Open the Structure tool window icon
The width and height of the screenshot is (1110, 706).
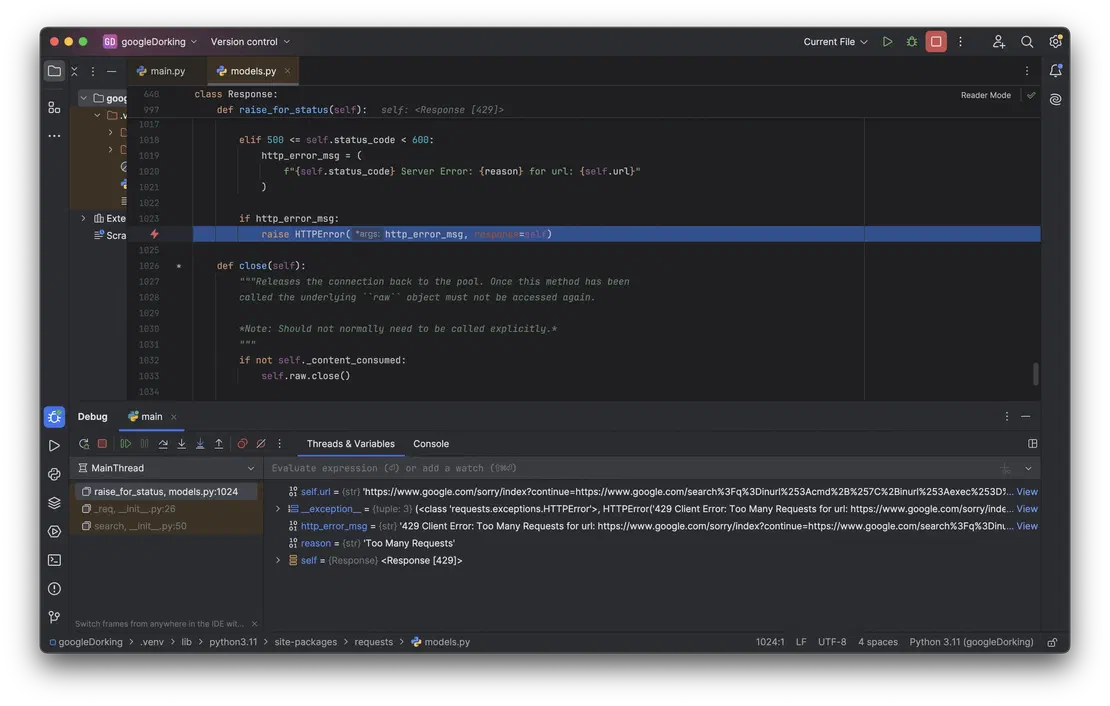[x=54, y=107]
